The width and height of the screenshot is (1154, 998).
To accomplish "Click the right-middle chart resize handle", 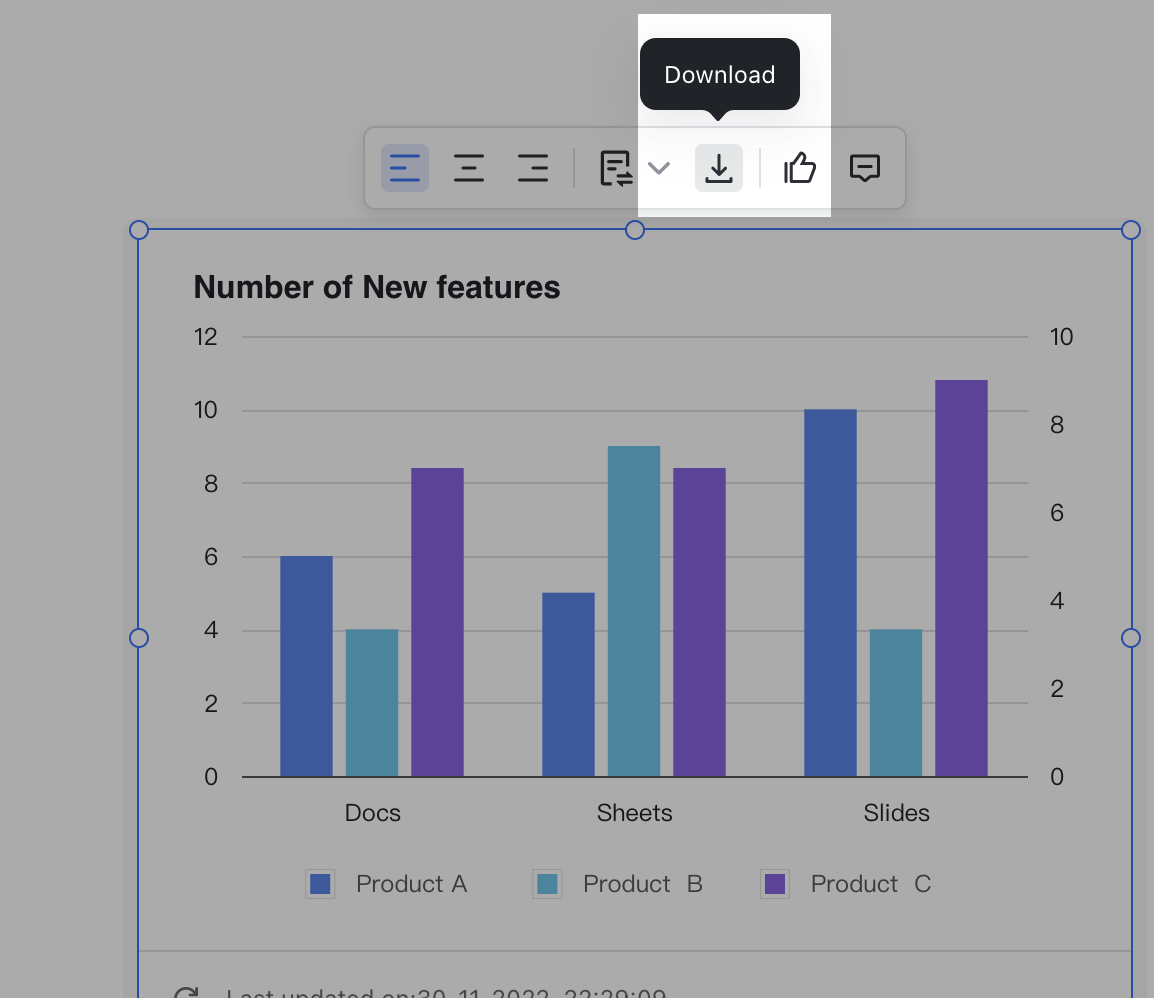I will click(x=1131, y=638).
